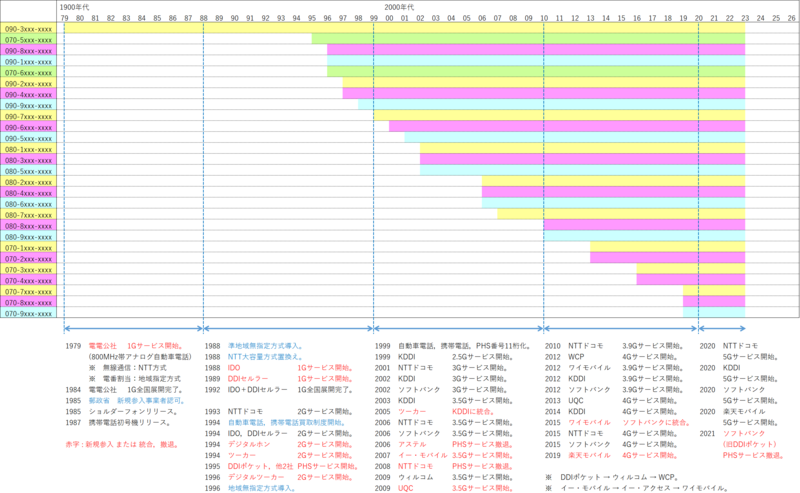This screenshot has width=800, height=493.
Task: Select the 090-7xxx-xxxx row label
Action: pyautogui.click(x=29, y=116)
